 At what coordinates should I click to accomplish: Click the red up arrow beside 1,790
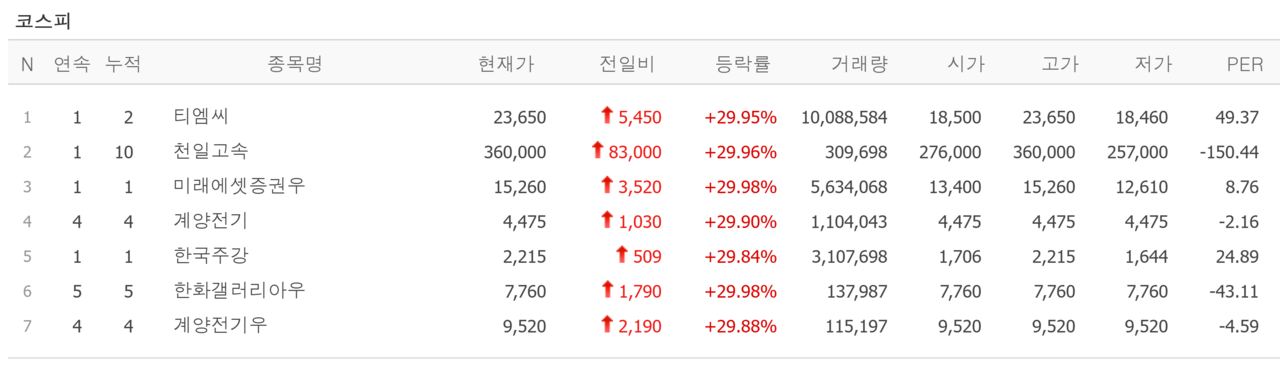[x=606, y=290]
